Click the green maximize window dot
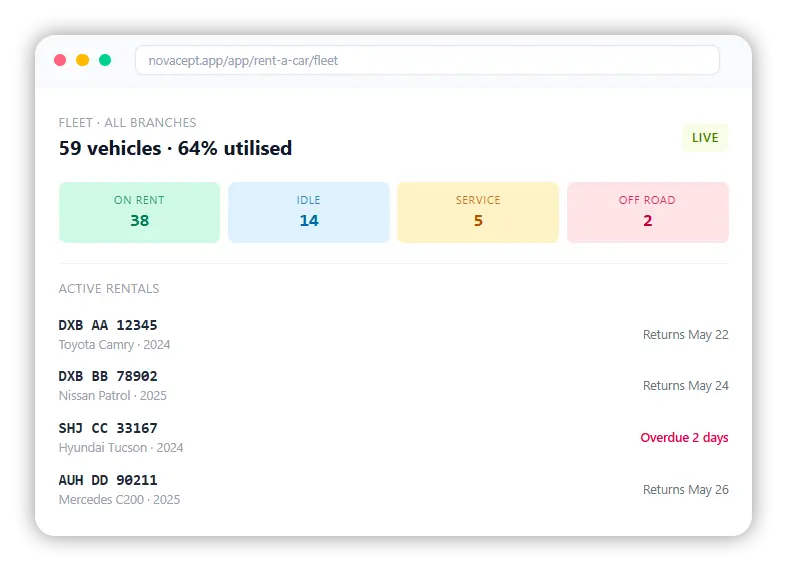 [x=105, y=60]
